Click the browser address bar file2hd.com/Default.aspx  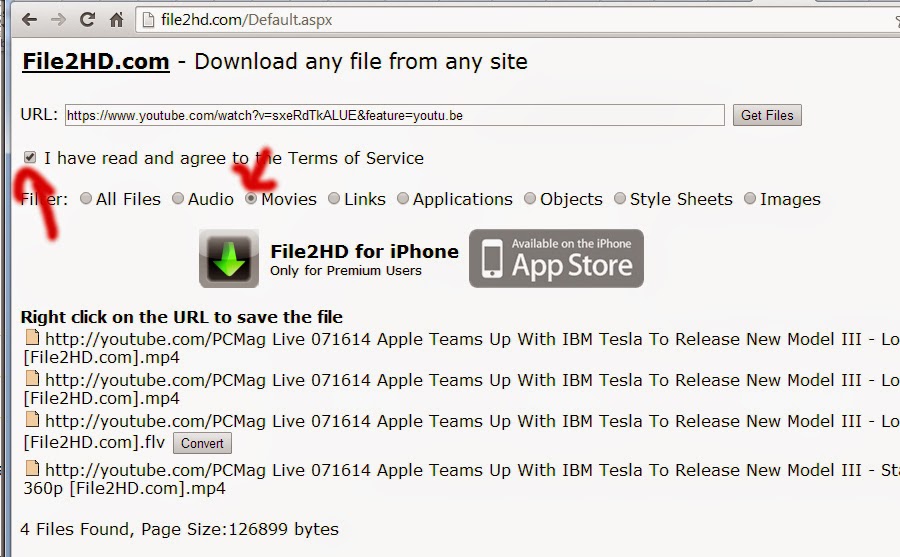coord(517,20)
